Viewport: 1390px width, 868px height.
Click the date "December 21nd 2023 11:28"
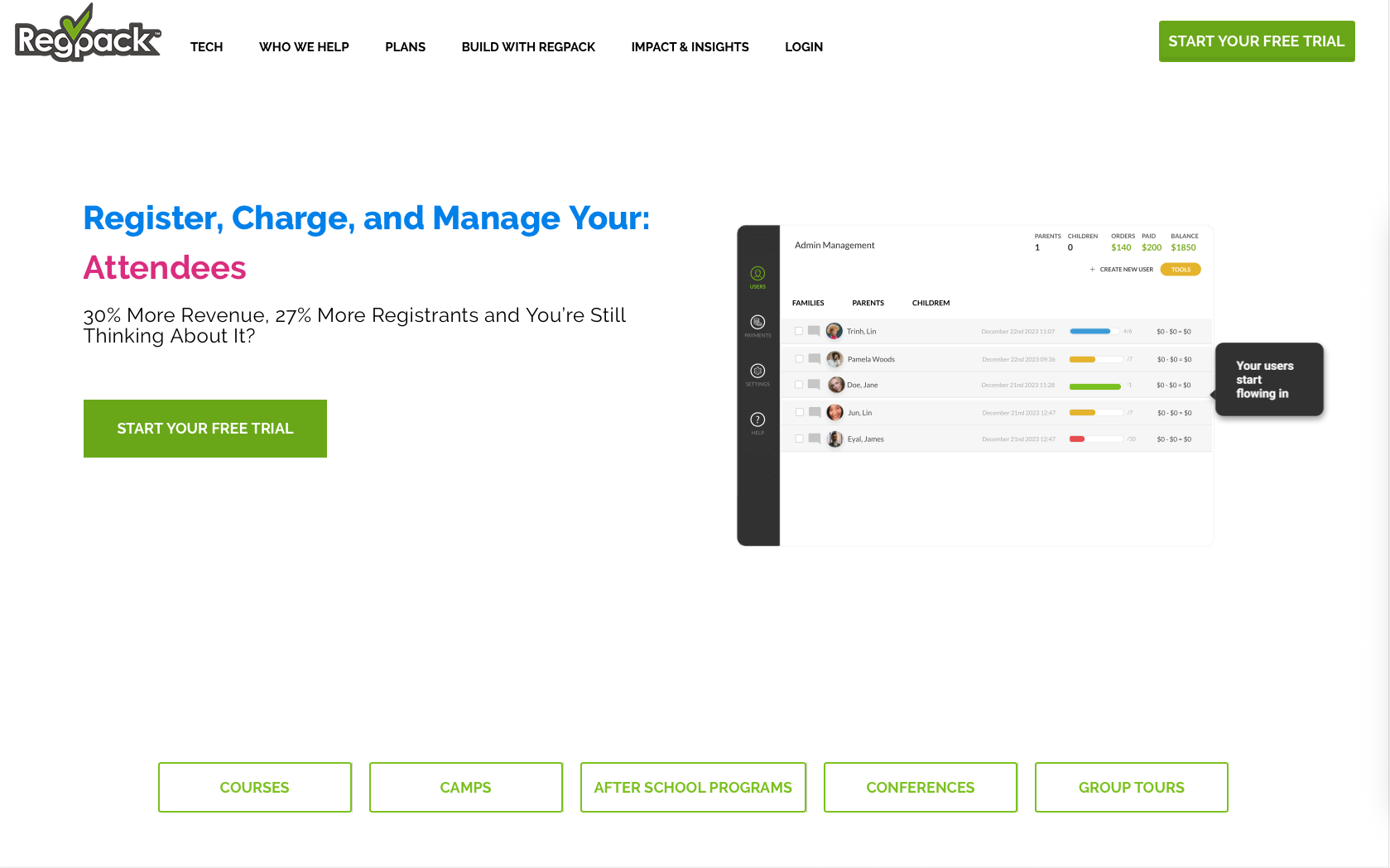1017,385
